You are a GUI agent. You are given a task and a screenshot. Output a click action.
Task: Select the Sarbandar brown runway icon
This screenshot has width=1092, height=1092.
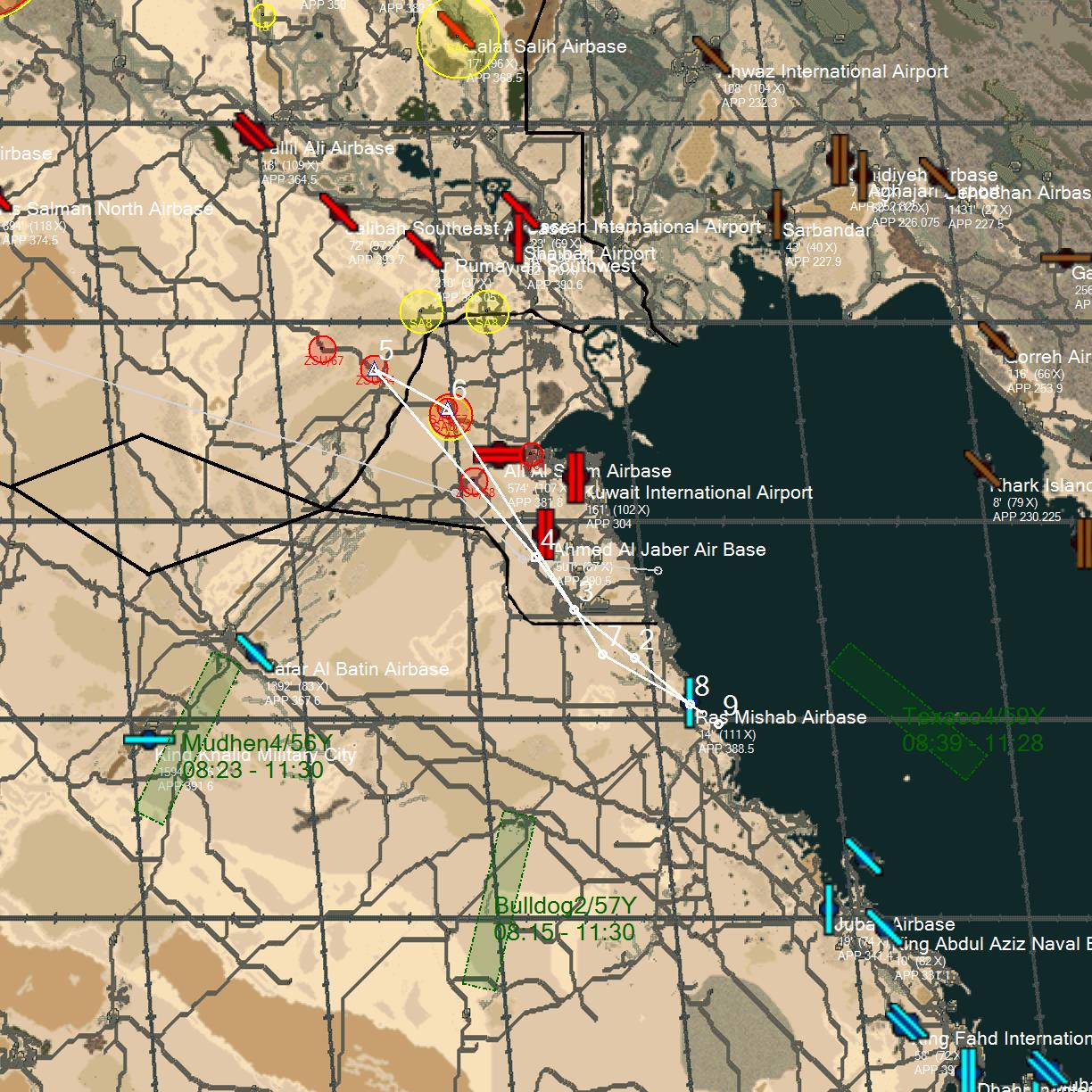point(776,216)
